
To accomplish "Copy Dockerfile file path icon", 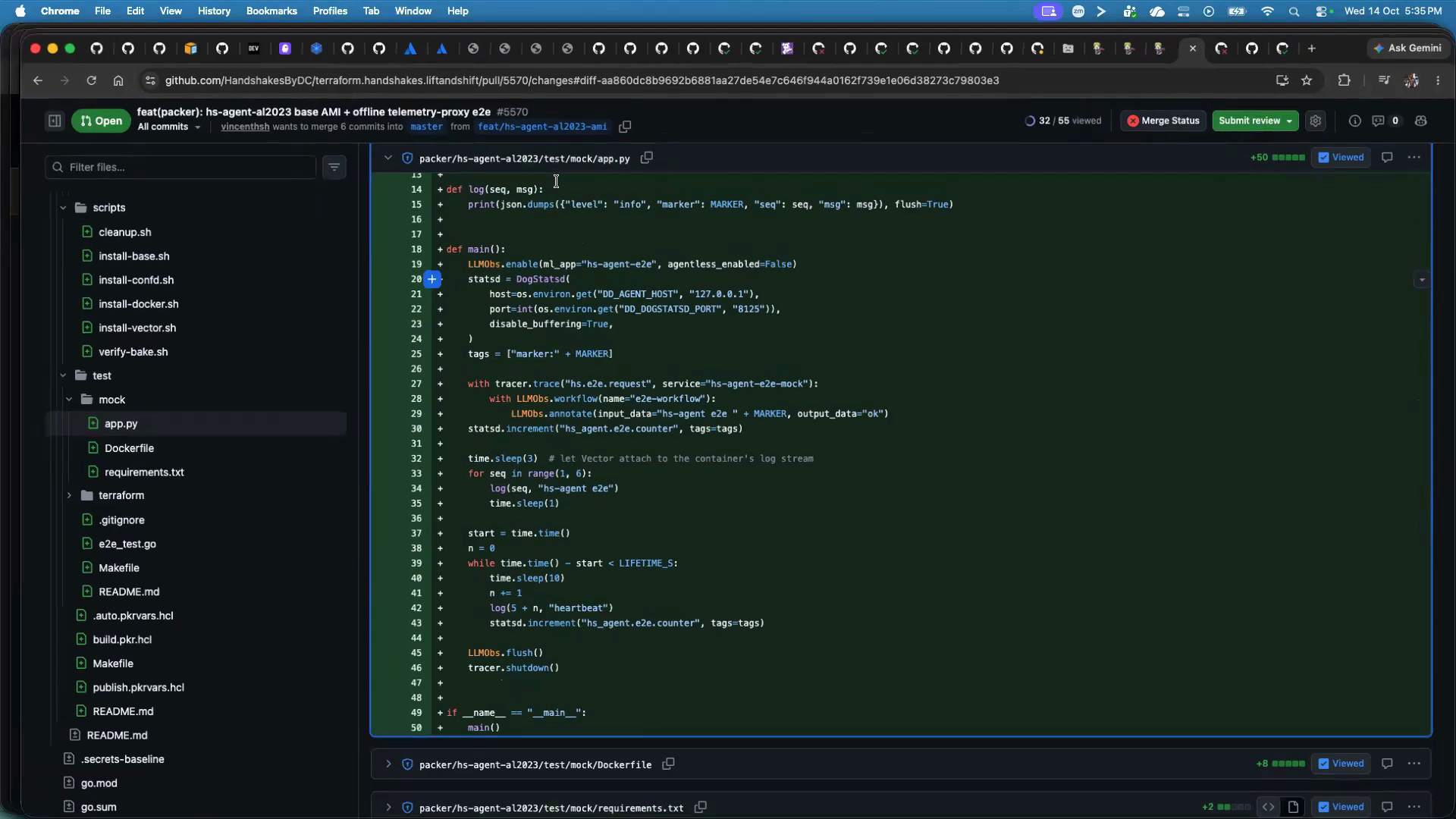I will tap(668, 764).
